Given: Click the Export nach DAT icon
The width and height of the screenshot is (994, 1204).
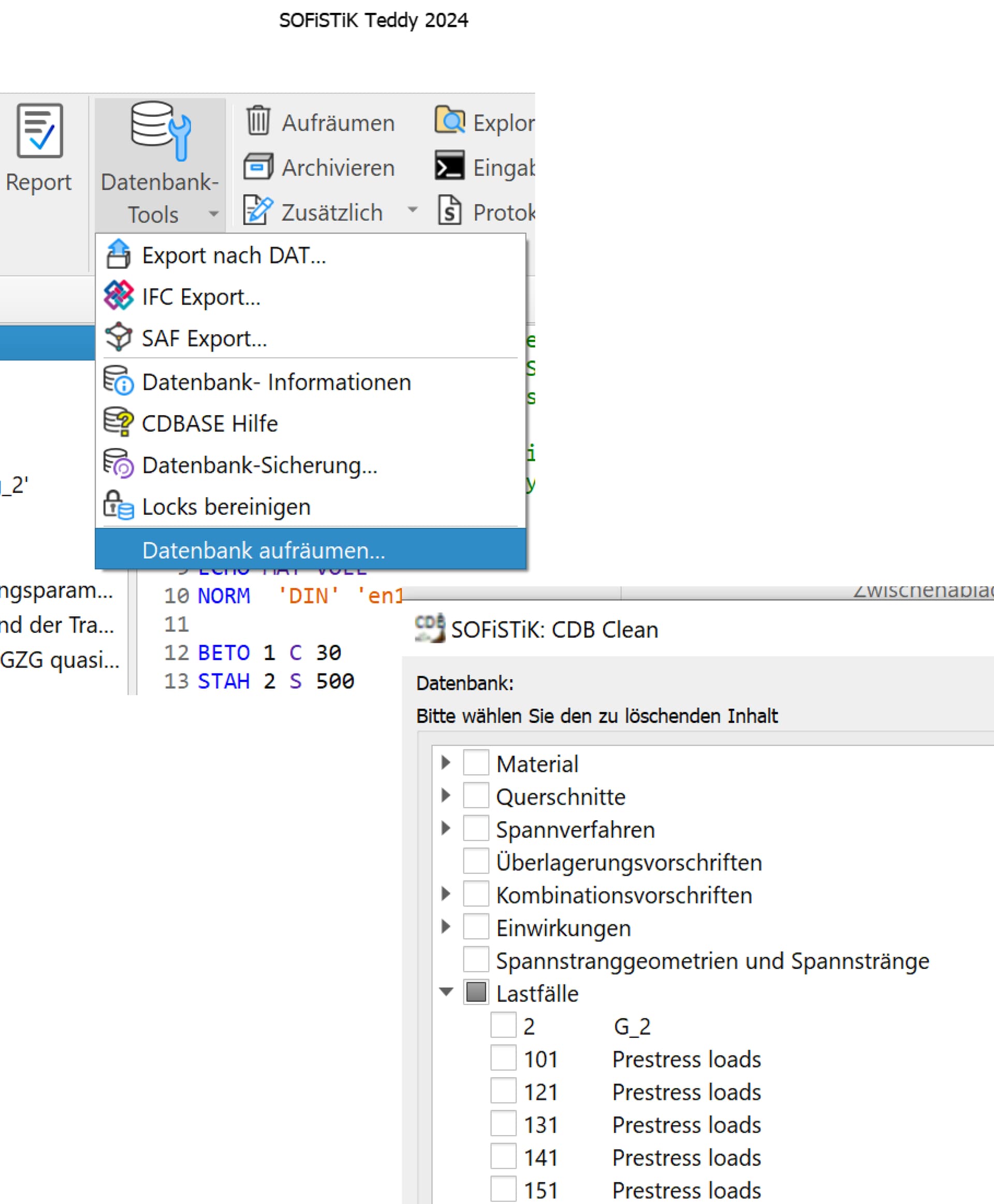Looking at the screenshot, I should (x=119, y=254).
